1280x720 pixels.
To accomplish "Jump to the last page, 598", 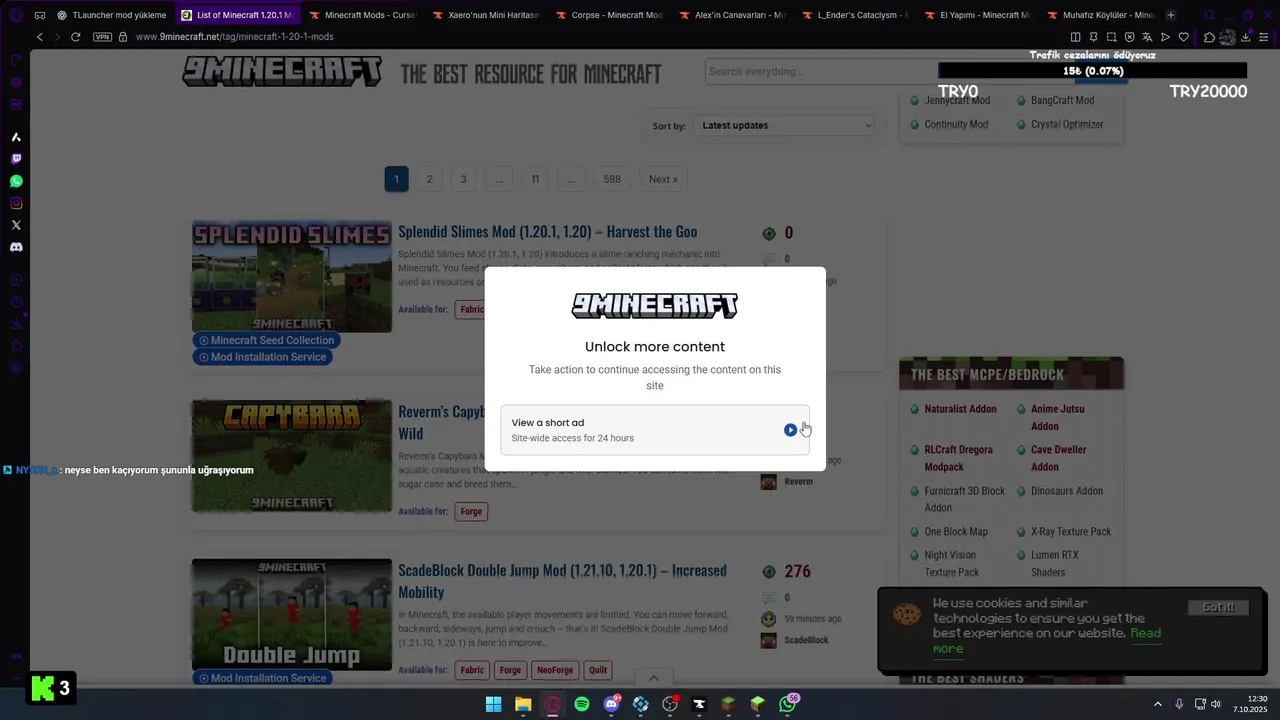I will point(612,179).
